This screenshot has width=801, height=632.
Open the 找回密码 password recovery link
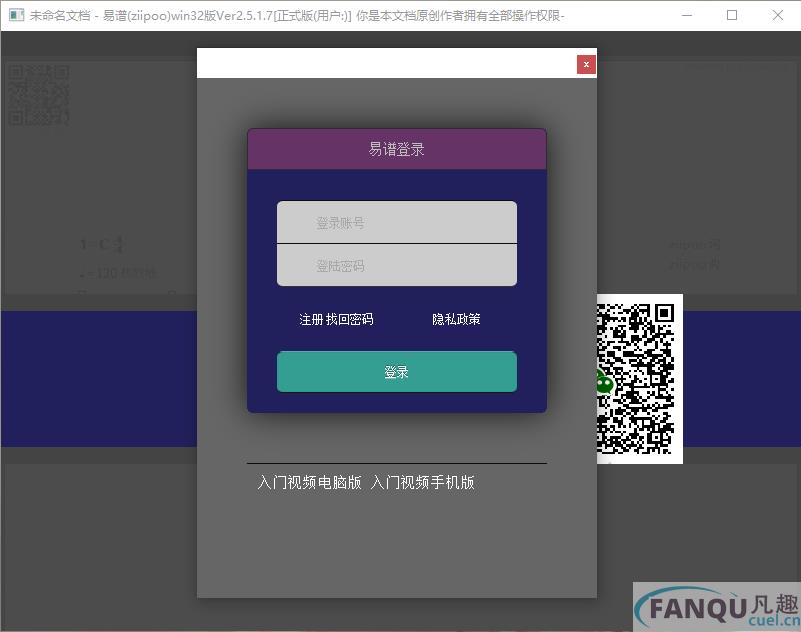350,319
